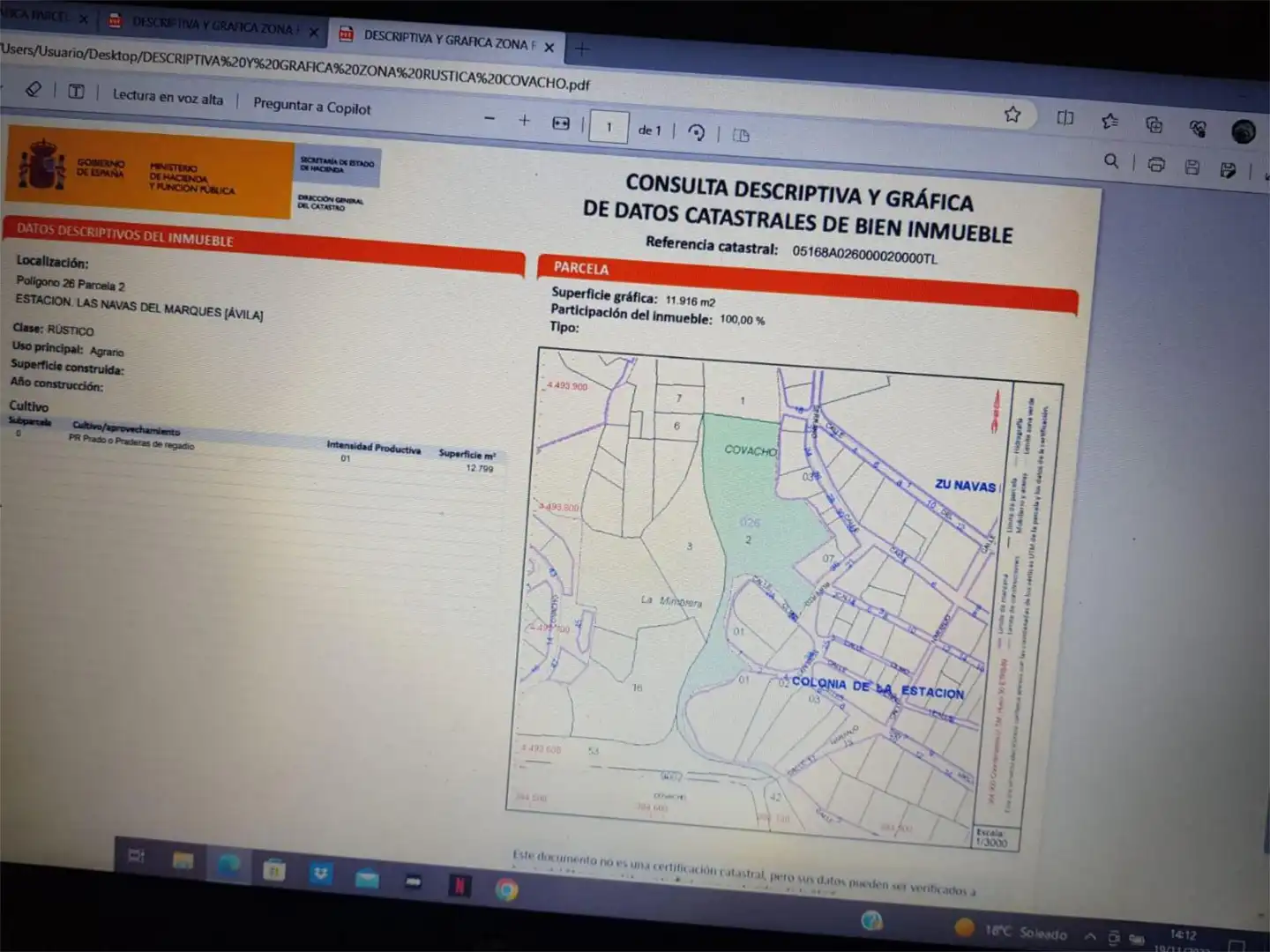Open Preguntar a Copilot
Screen dimensions: 1270x952
pyautogui.click(x=311, y=107)
